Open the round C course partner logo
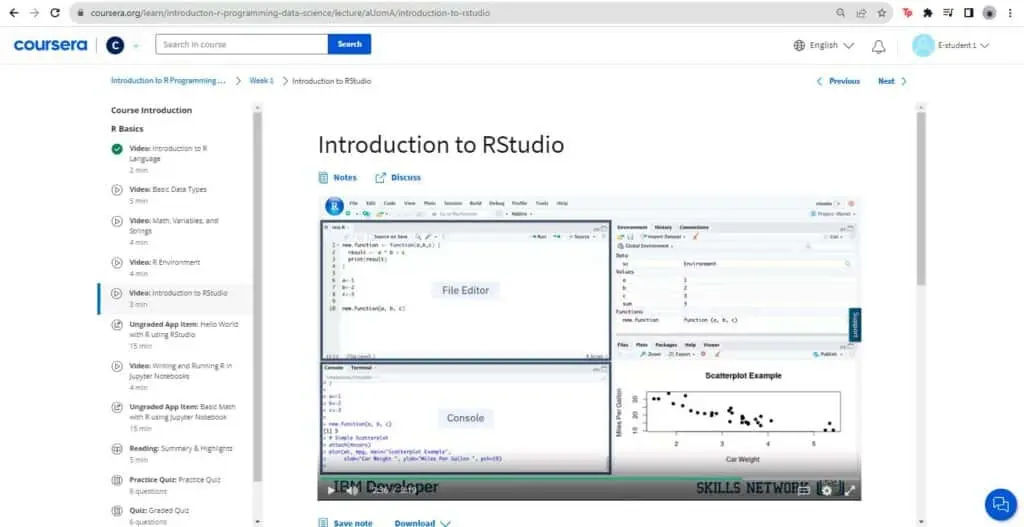Screen dimensions: 1024x527 115,45
